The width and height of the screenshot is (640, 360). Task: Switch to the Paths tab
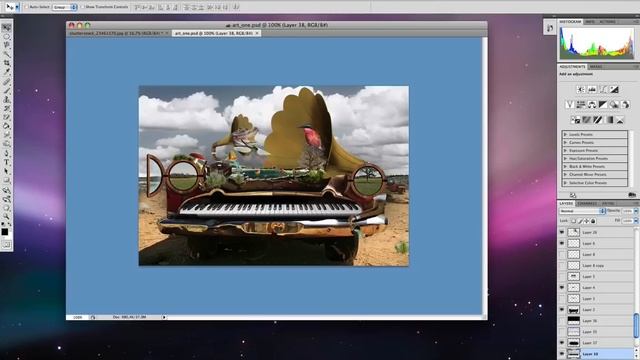click(x=608, y=203)
